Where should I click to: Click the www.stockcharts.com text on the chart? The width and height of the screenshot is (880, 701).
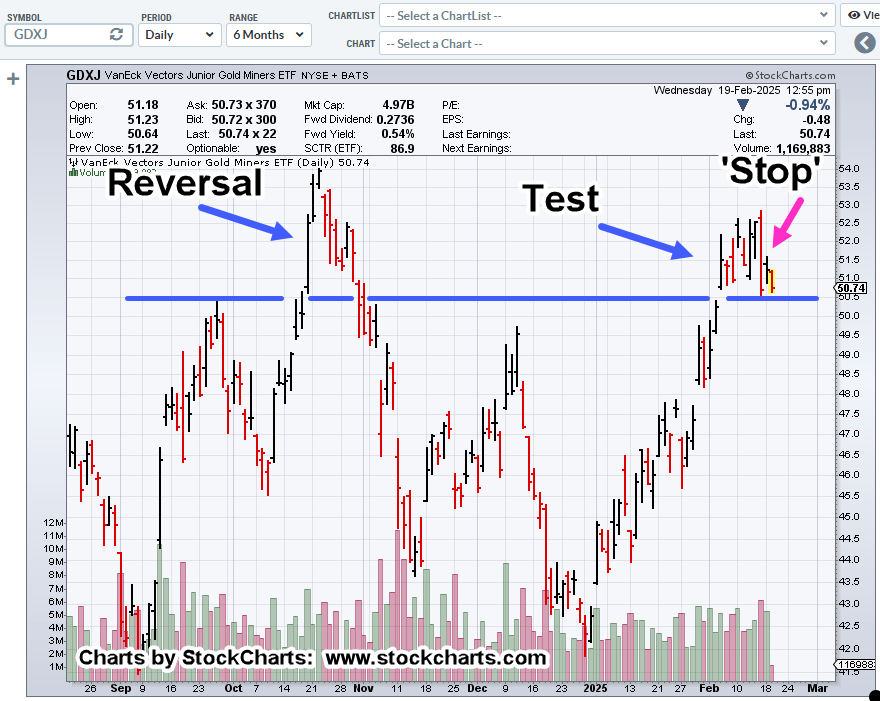coord(435,657)
